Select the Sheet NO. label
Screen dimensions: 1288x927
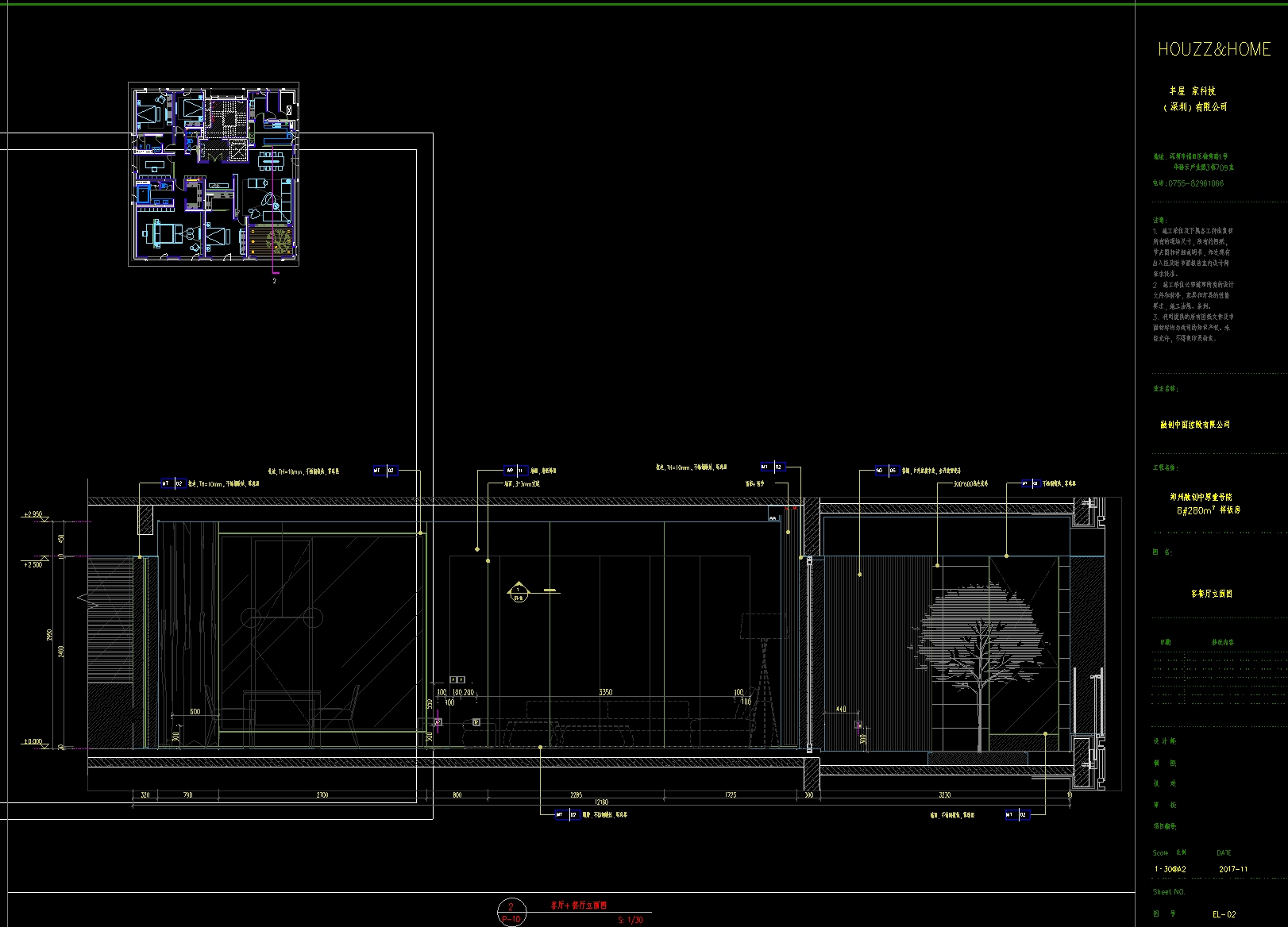pyautogui.click(x=1168, y=892)
